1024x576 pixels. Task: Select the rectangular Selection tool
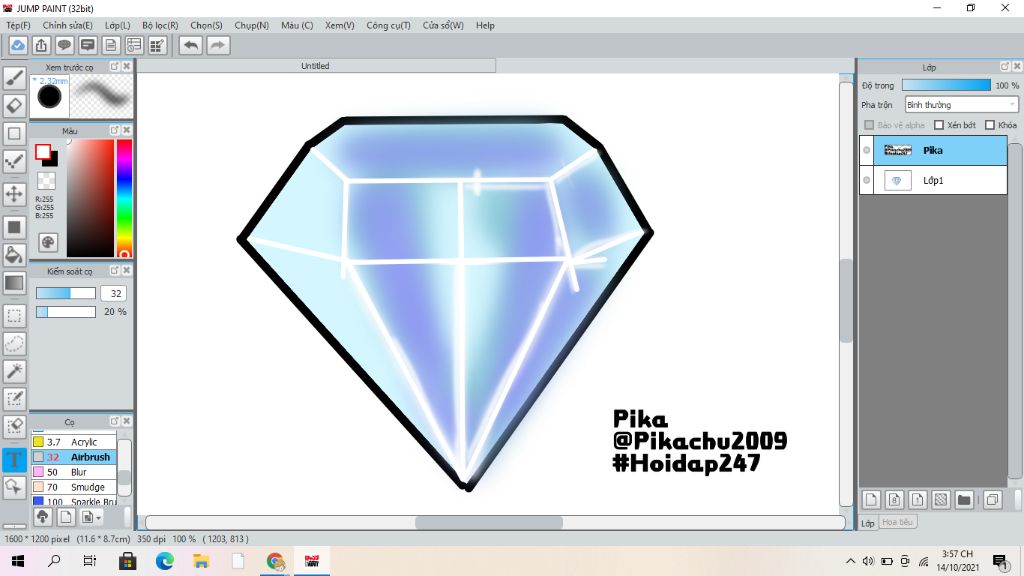coord(14,316)
